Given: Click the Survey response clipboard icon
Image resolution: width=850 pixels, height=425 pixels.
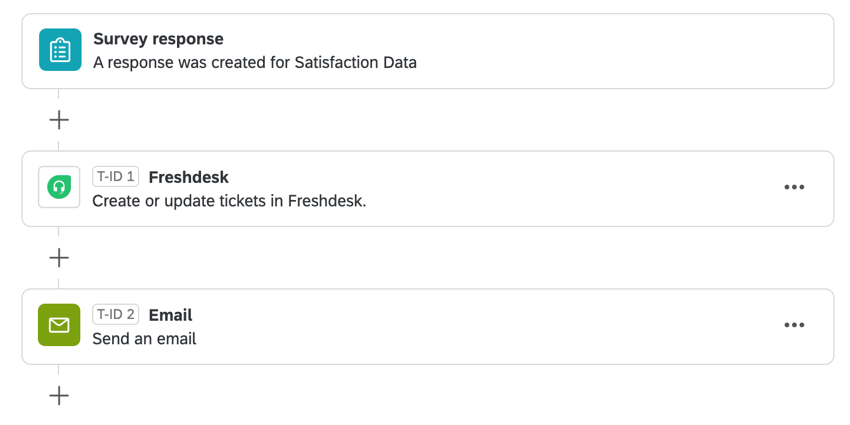Looking at the screenshot, I should point(60,50).
